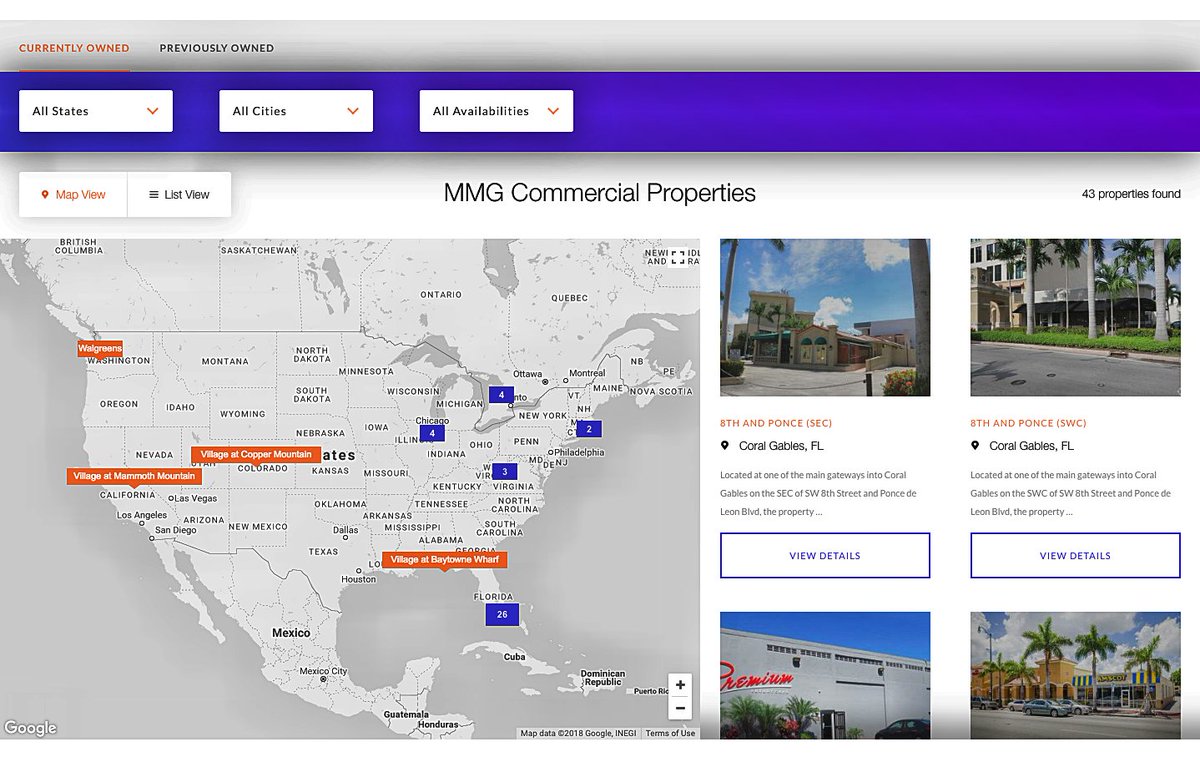Open the Toronto-area cluster of 4
Image resolution: width=1200 pixels, height=762 pixels.
click(502, 395)
